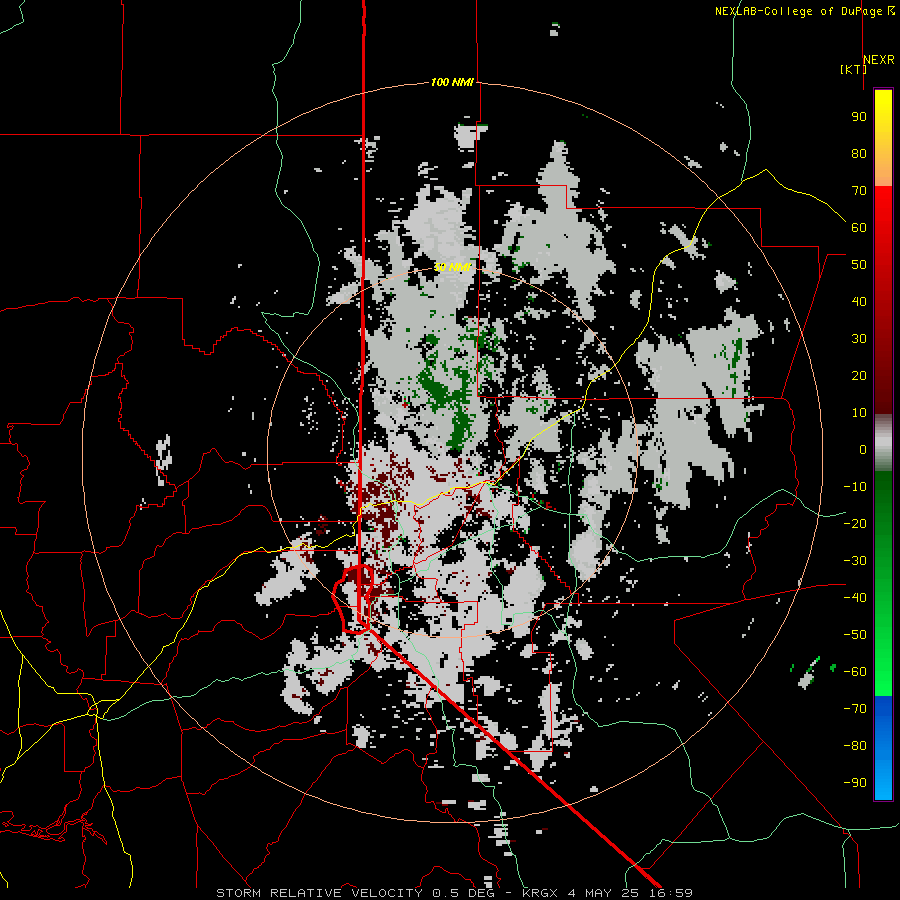This screenshot has width=900, height=900.
Task: Click the 10 value on velocity scale
Action: coord(859,413)
